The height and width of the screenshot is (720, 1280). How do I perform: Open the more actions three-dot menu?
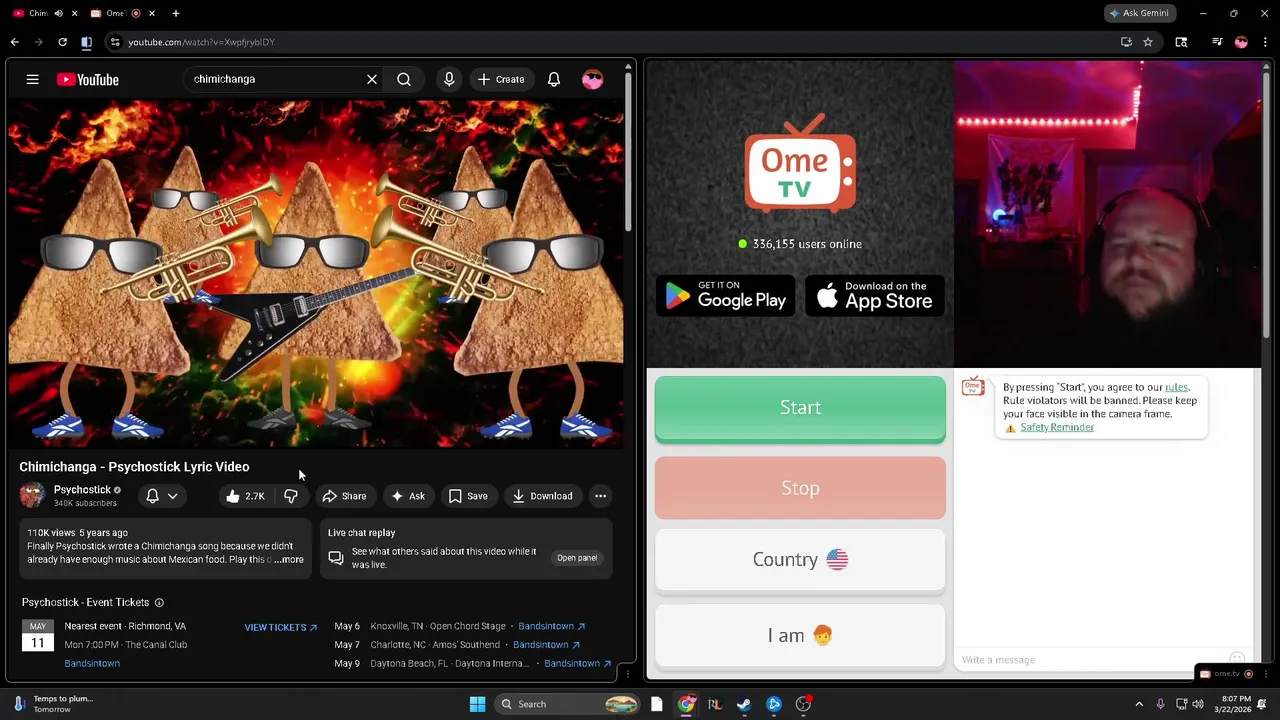(x=600, y=496)
